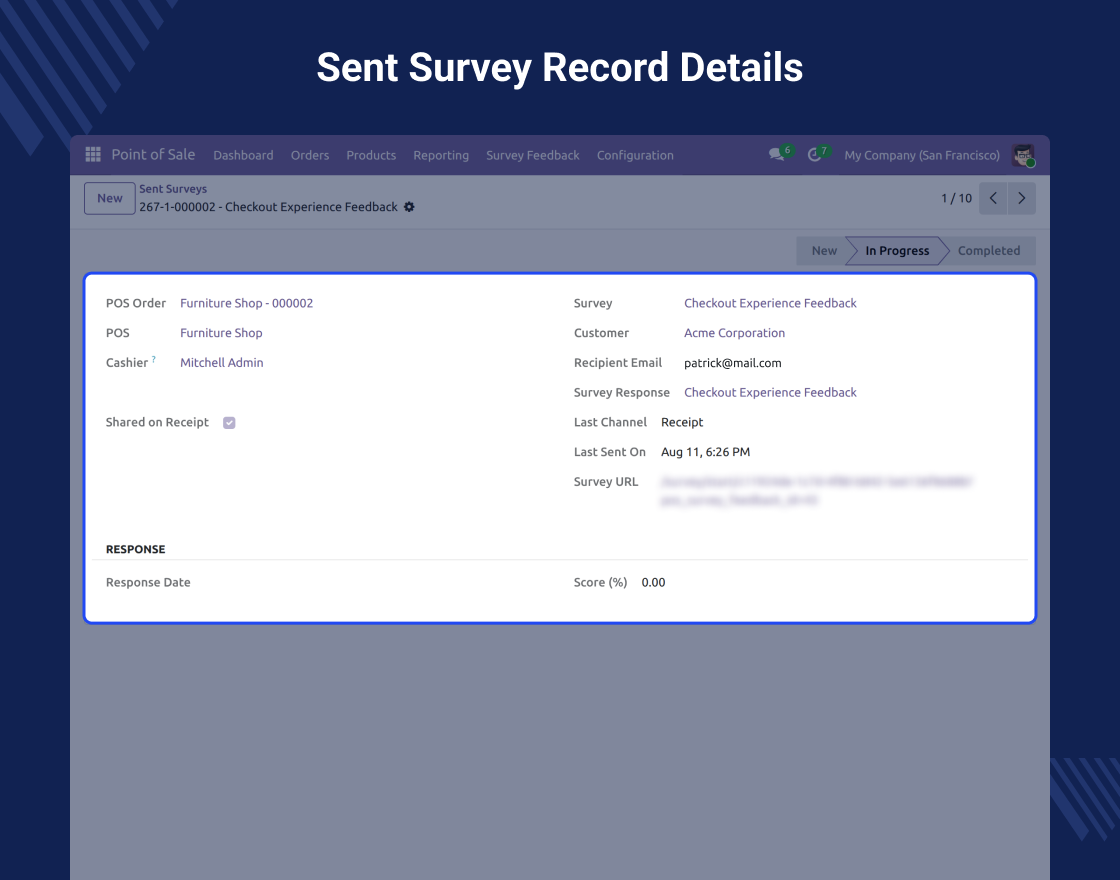
Task: Click the 1 / 10 pager counter
Action: [x=956, y=199]
